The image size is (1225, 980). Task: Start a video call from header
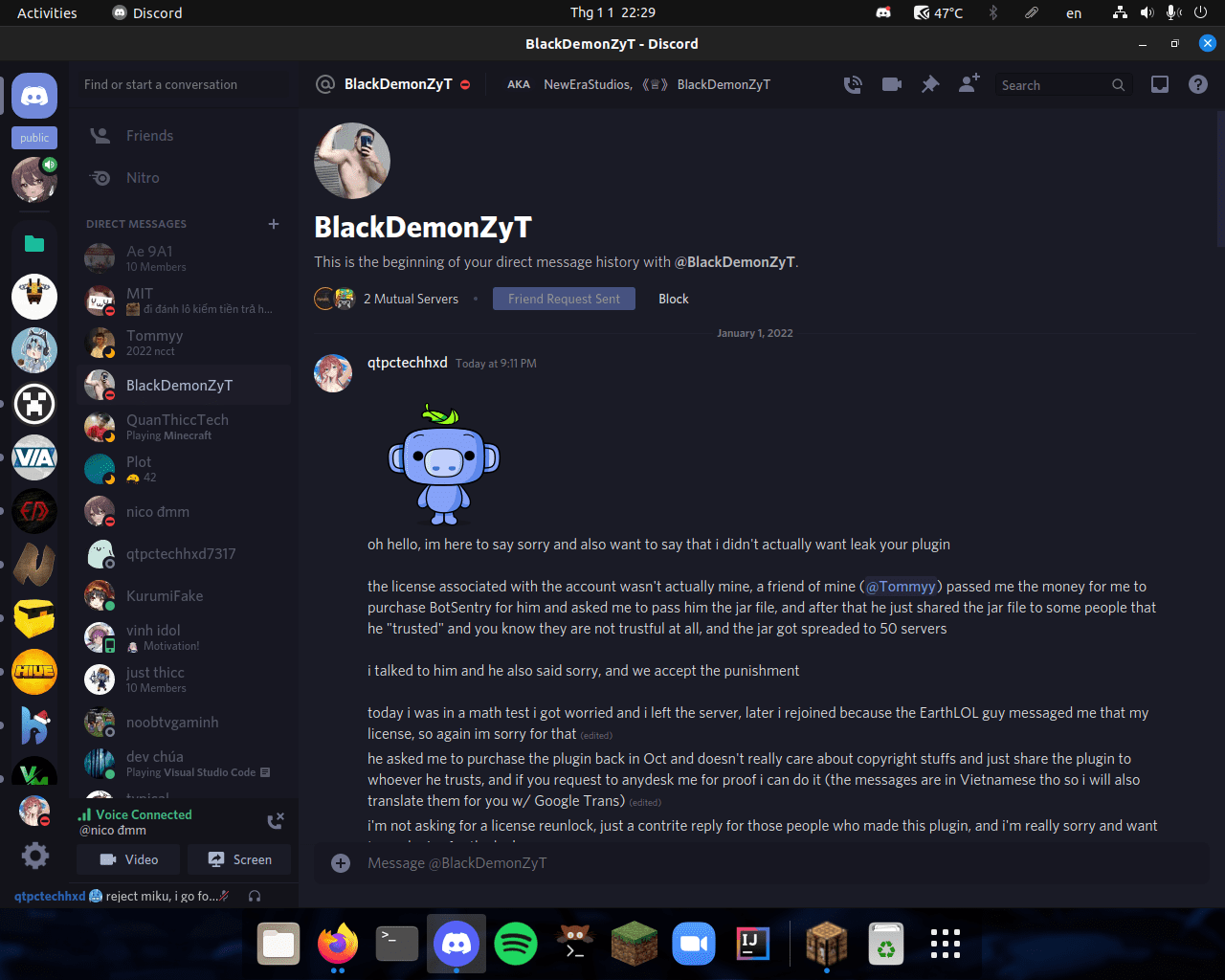click(892, 84)
